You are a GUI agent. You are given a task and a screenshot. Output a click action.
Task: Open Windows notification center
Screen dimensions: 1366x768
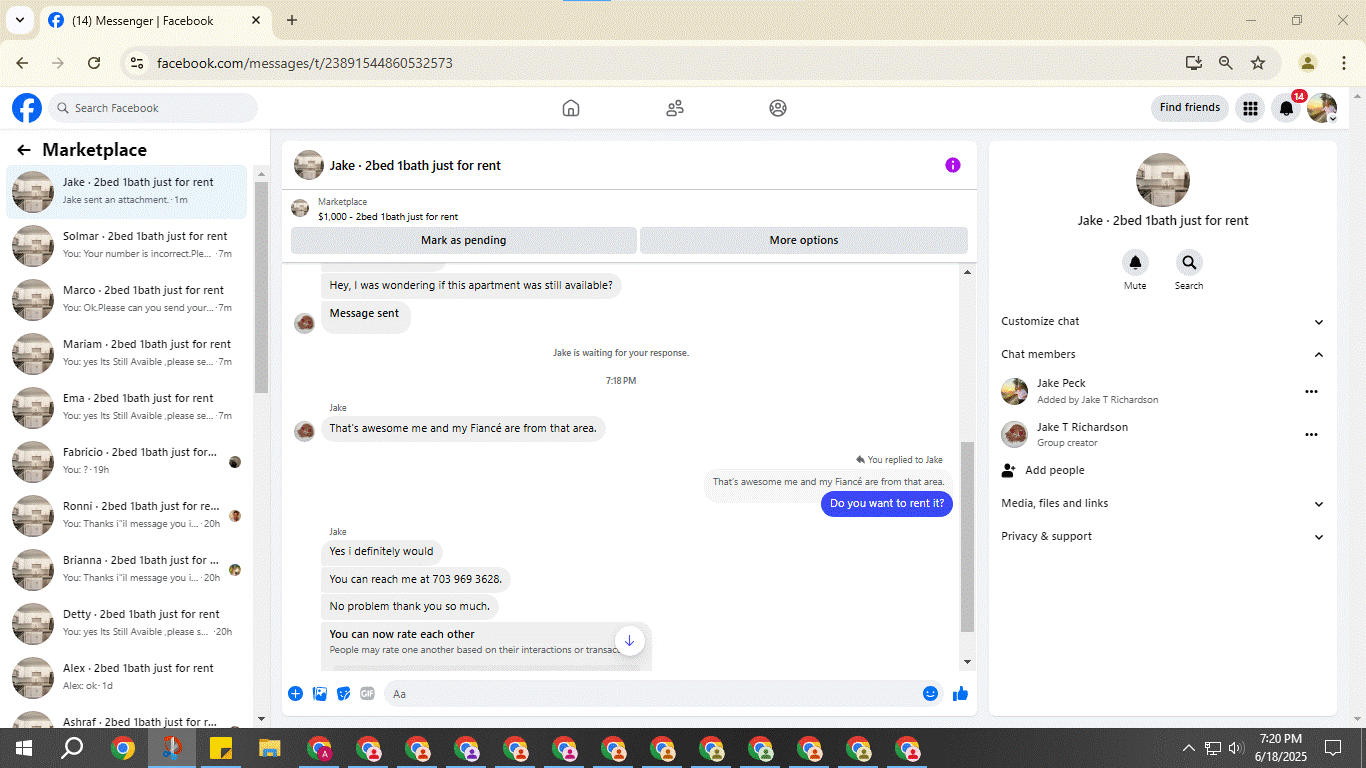[x=1333, y=747]
